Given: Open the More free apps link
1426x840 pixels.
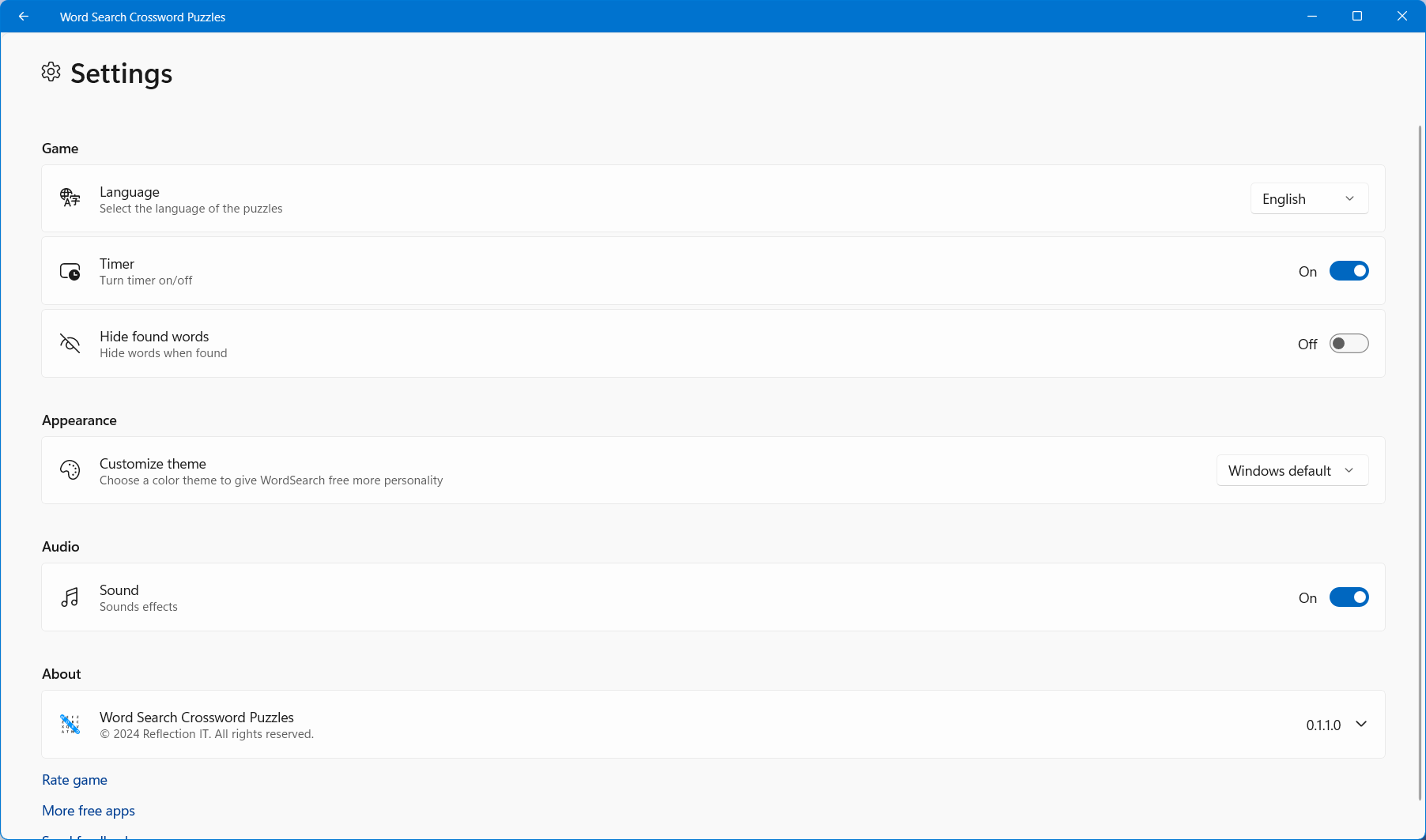Looking at the screenshot, I should click(x=88, y=810).
